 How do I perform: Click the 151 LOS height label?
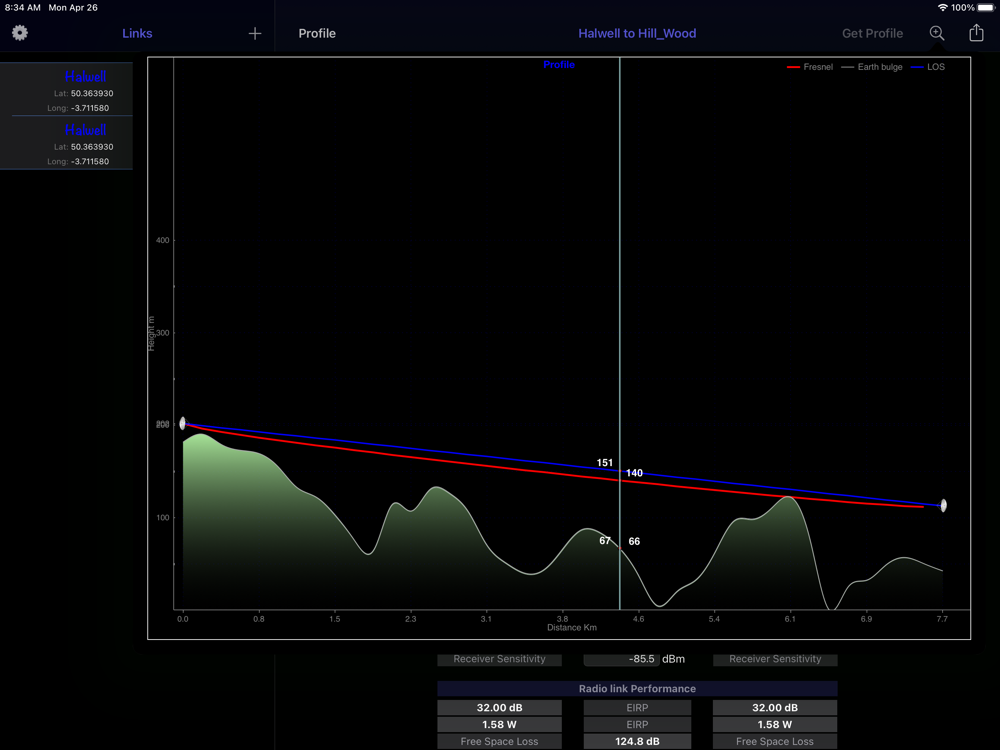point(605,463)
